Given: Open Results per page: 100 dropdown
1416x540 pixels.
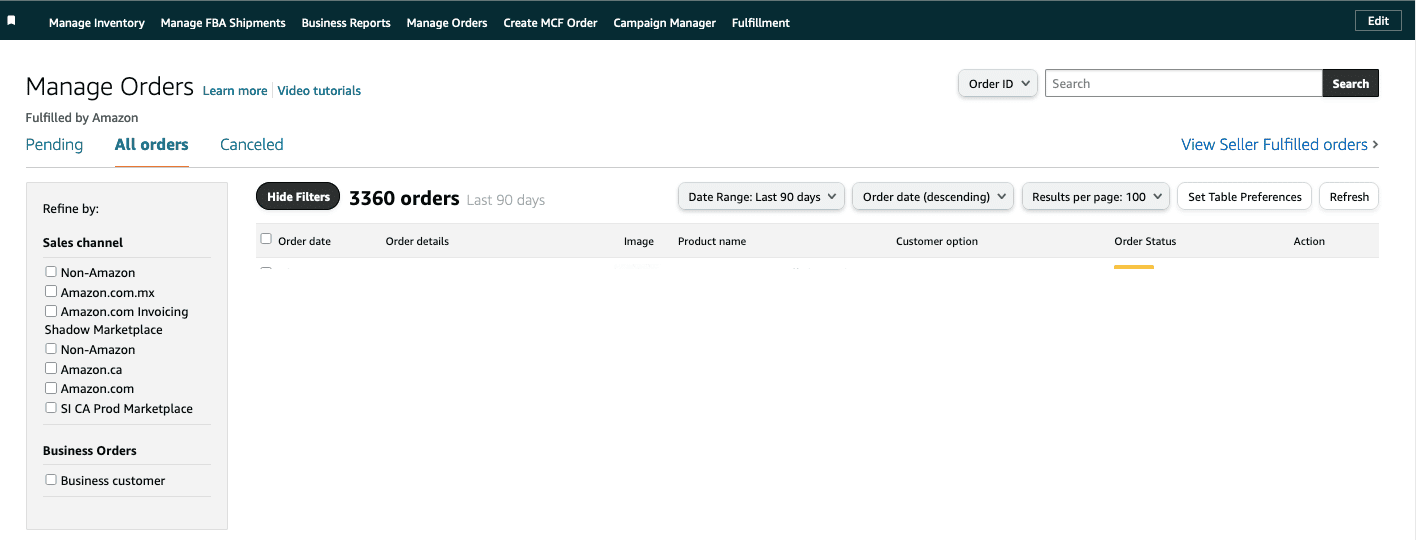Looking at the screenshot, I should pyautogui.click(x=1096, y=197).
